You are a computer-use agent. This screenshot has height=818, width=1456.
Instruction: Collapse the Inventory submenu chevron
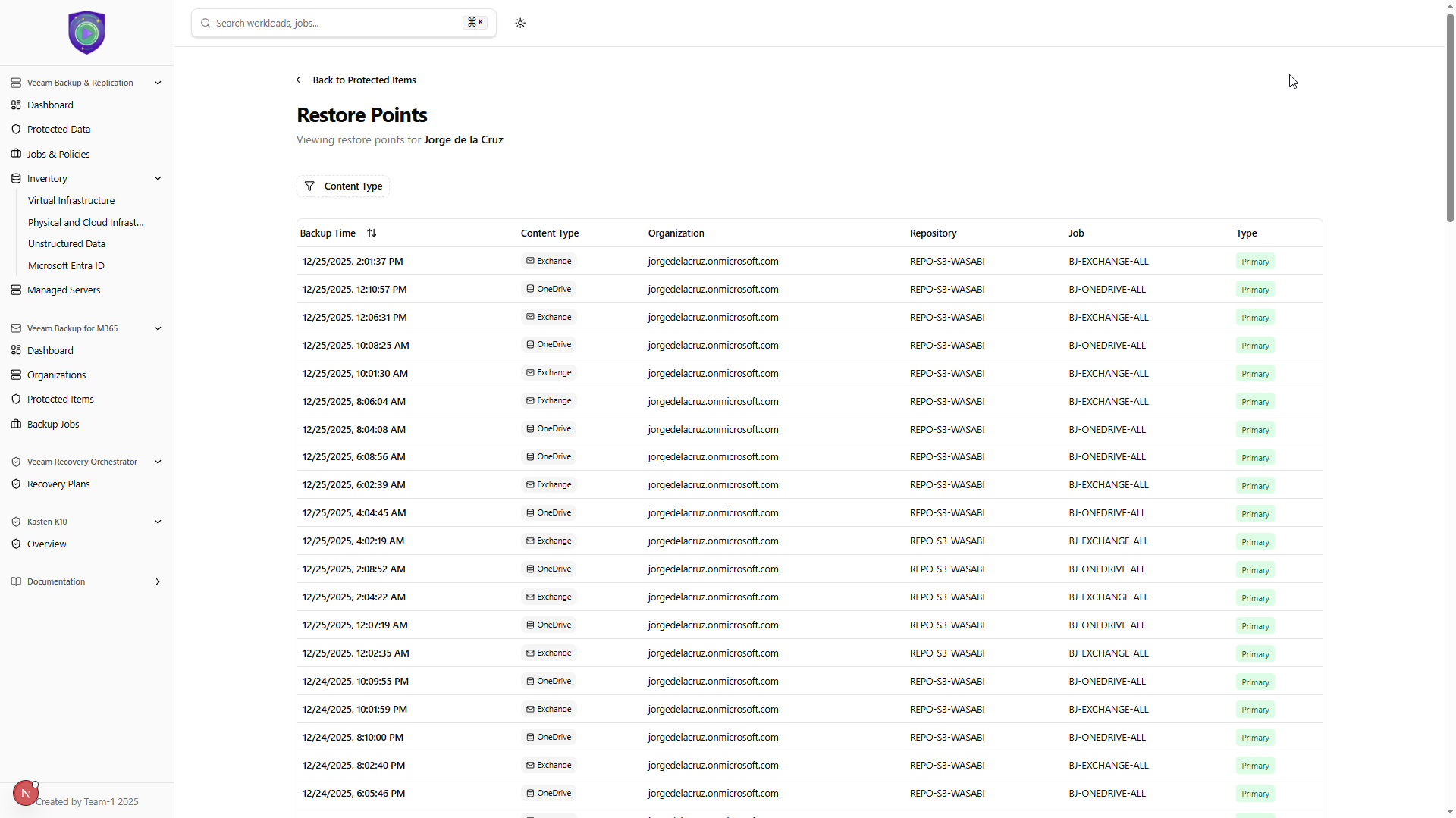pyautogui.click(x=158, y=178)
